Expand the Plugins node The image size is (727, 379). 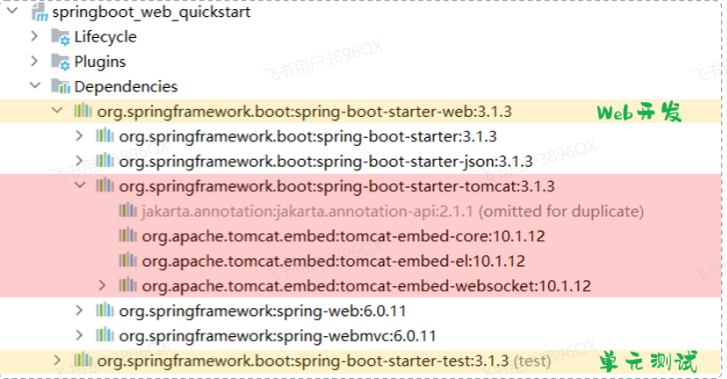[x=34, y=61]
